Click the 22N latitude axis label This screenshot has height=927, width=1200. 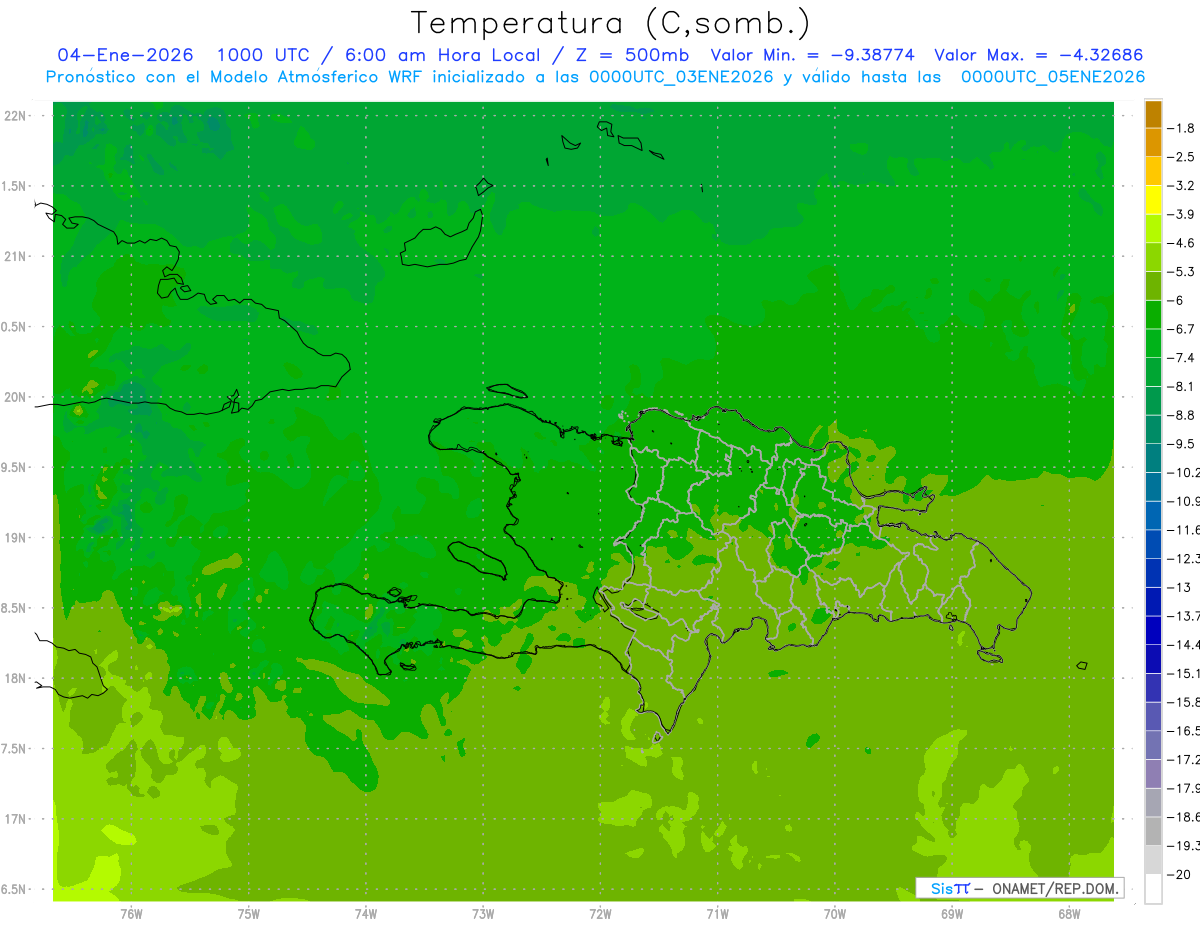click(15, 115)
